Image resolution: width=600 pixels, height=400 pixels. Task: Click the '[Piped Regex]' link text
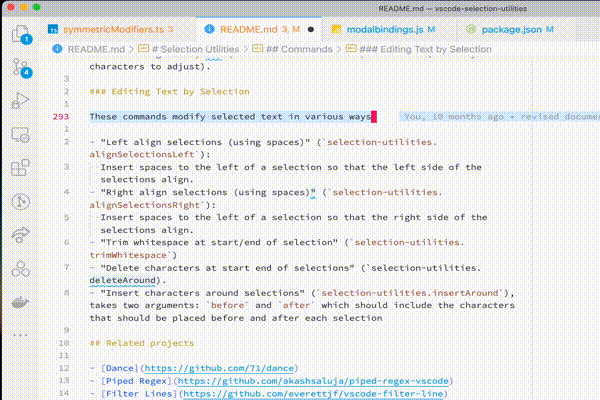[136, 381]
